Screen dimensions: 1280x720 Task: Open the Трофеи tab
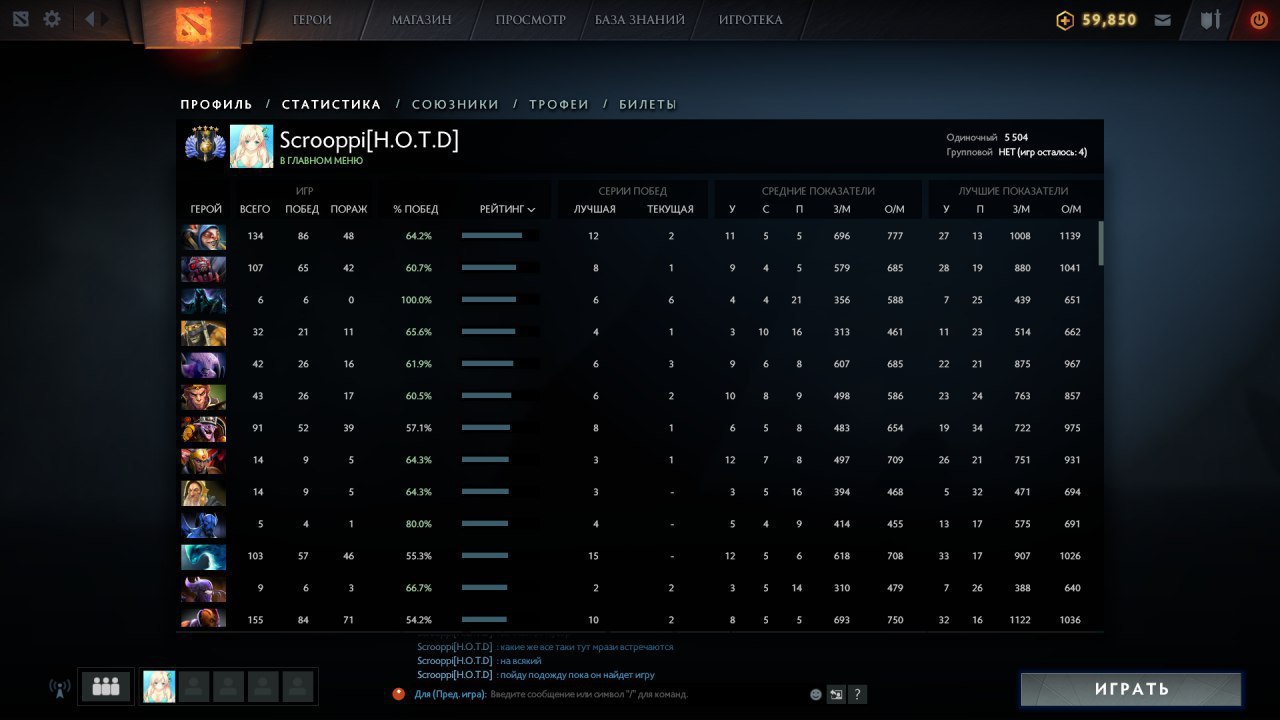[559, 104]
